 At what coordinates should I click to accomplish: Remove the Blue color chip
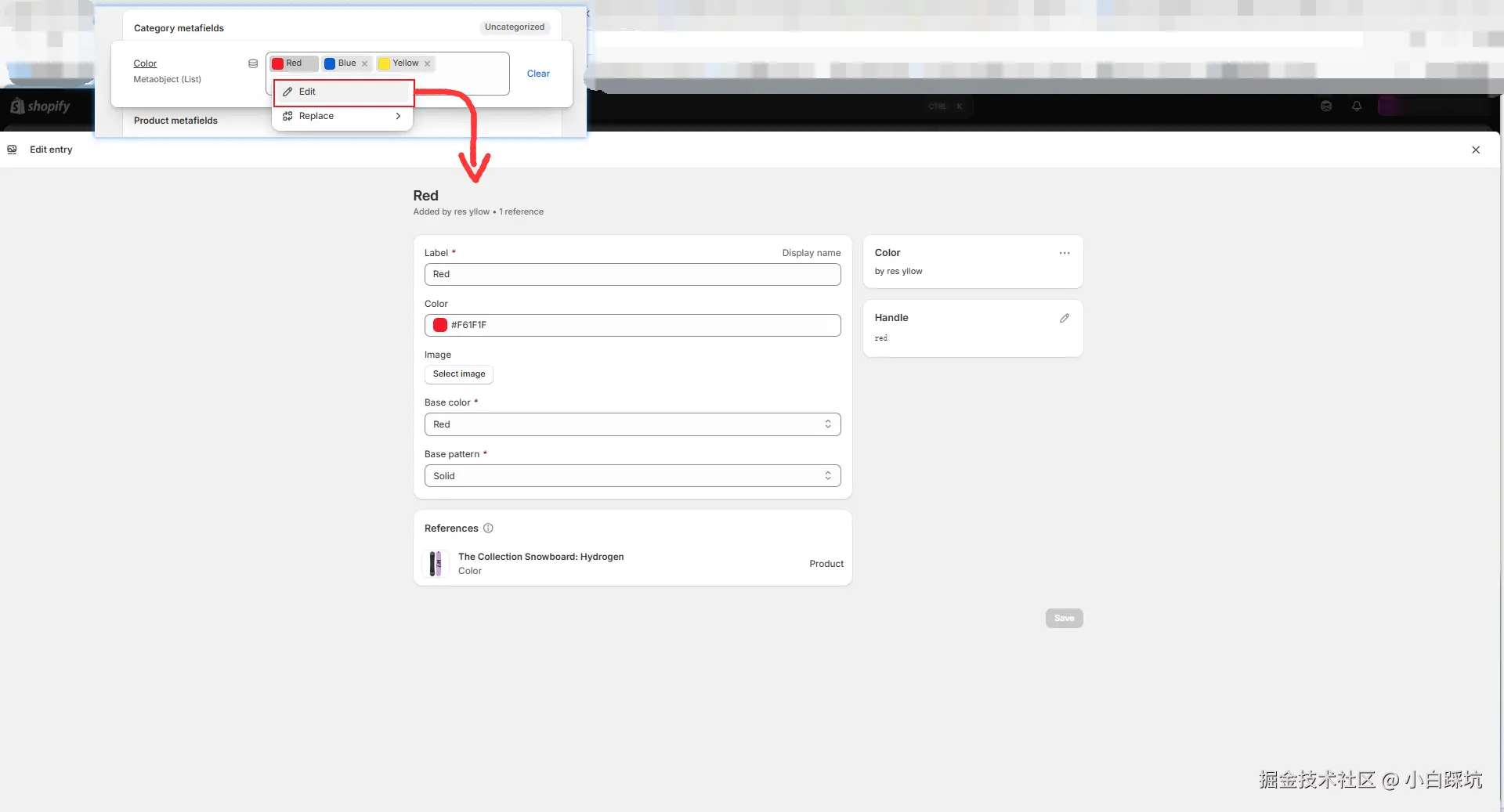pyautogui.click(x=364, y=63)
